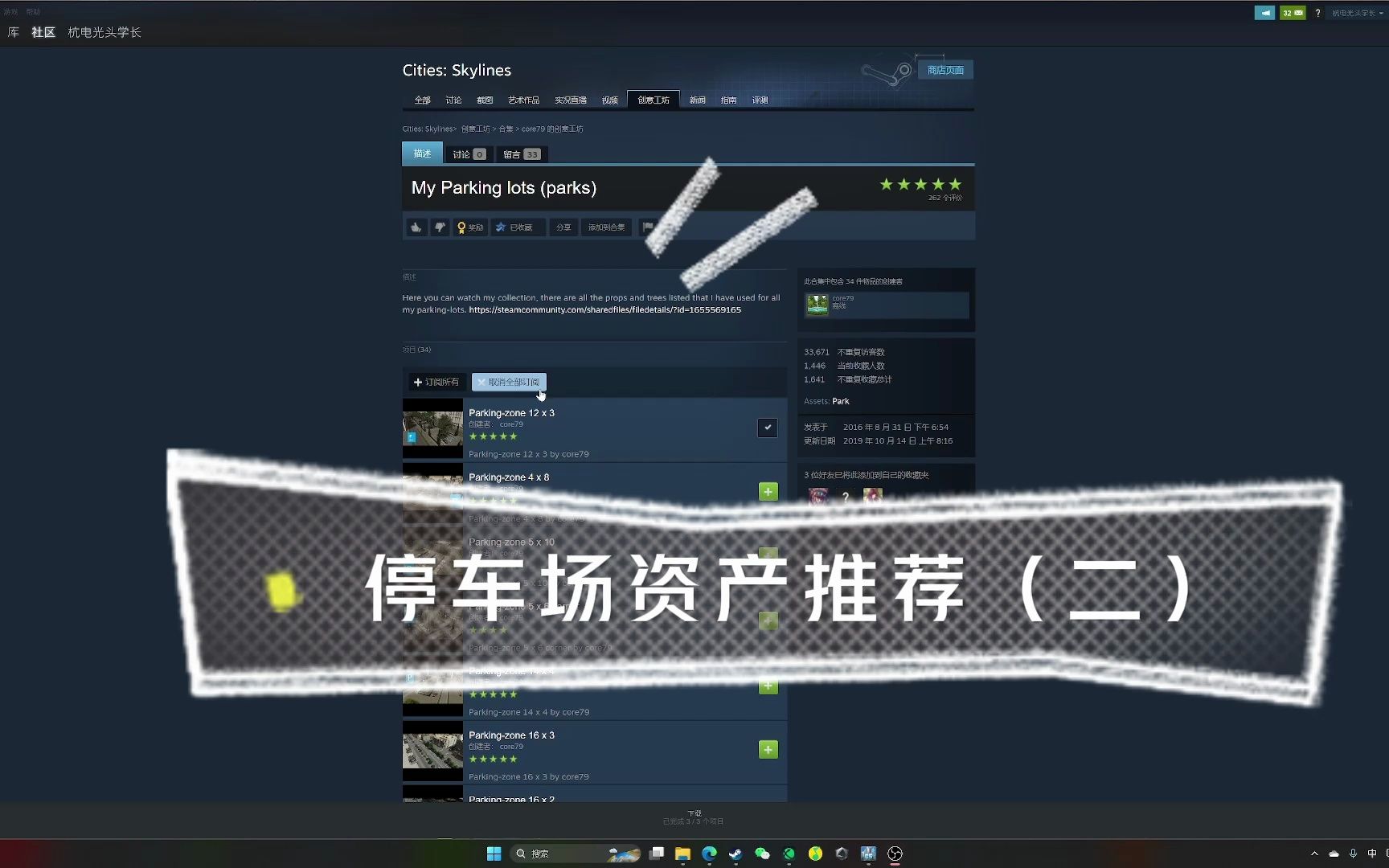This screenshot has height=868, width=1389.
Task: Select the 新闻 news tab
Action: (x=697, y=100)
